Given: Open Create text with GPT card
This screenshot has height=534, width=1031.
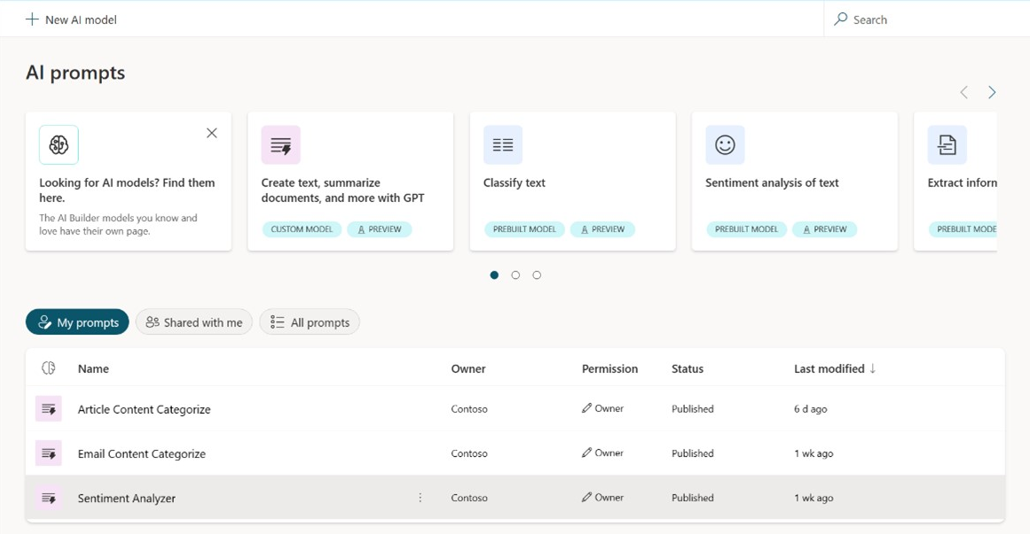Looking at the screenshot, I should [350, 182].
